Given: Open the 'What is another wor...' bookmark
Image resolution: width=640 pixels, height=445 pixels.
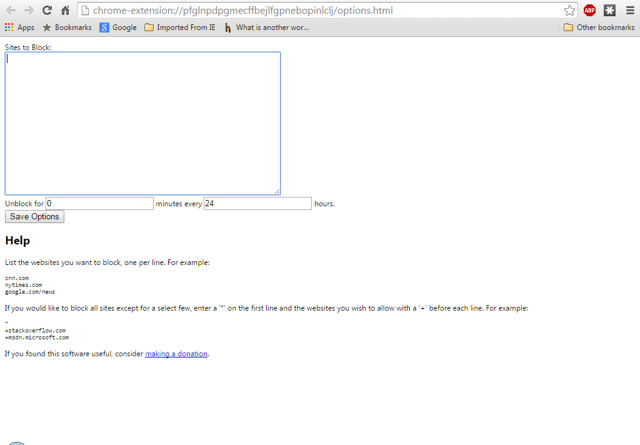Looking at the screenshot, I should pos(266,28).
